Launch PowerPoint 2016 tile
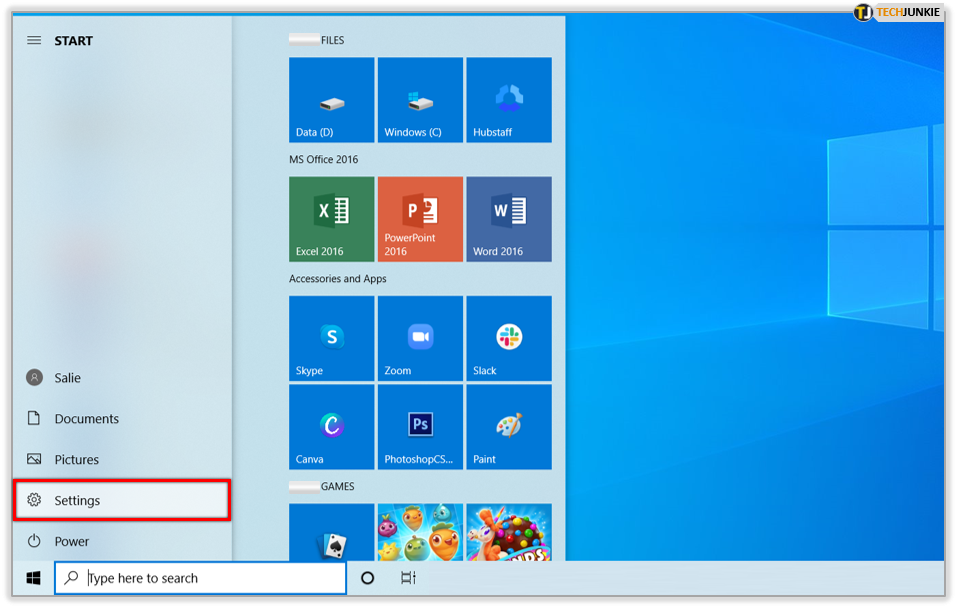 (420, 219)
